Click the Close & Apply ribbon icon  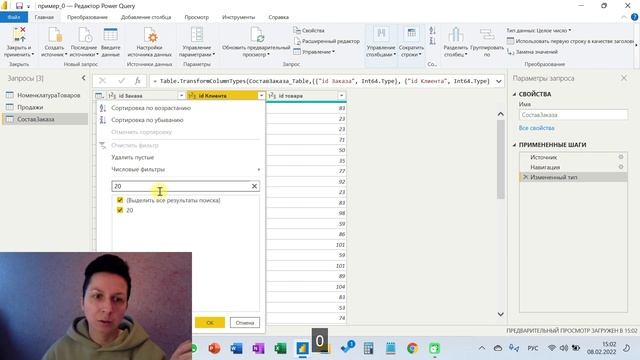(19, 35)
